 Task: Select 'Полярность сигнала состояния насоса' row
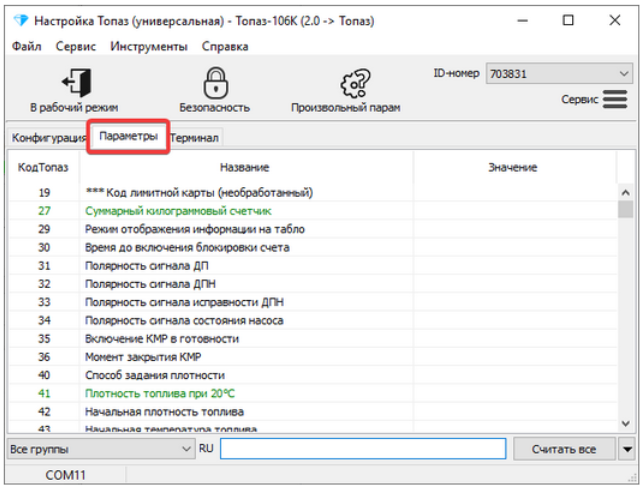point(313,320)
